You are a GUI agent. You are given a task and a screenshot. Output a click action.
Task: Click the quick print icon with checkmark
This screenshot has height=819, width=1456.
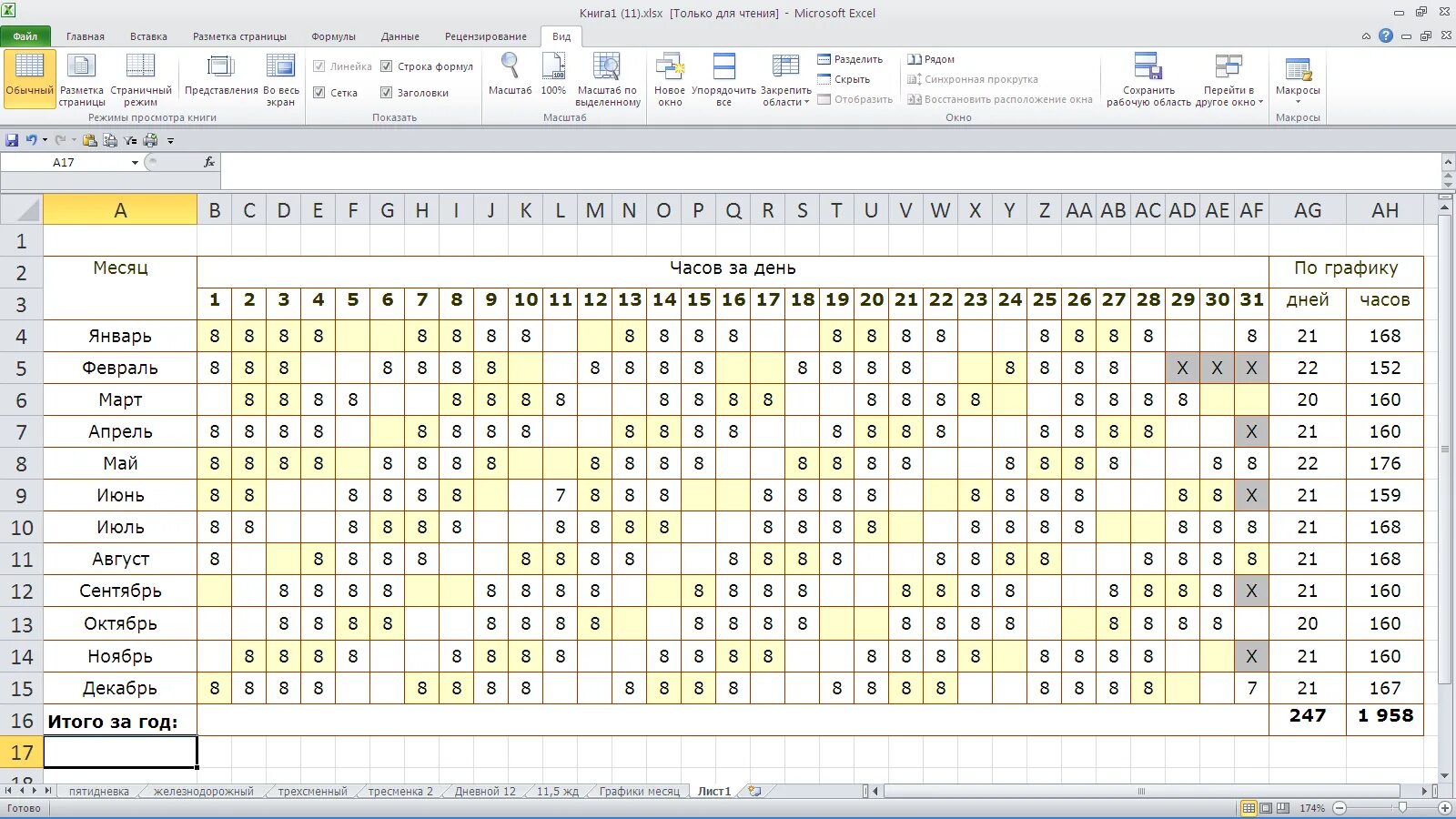151,140
